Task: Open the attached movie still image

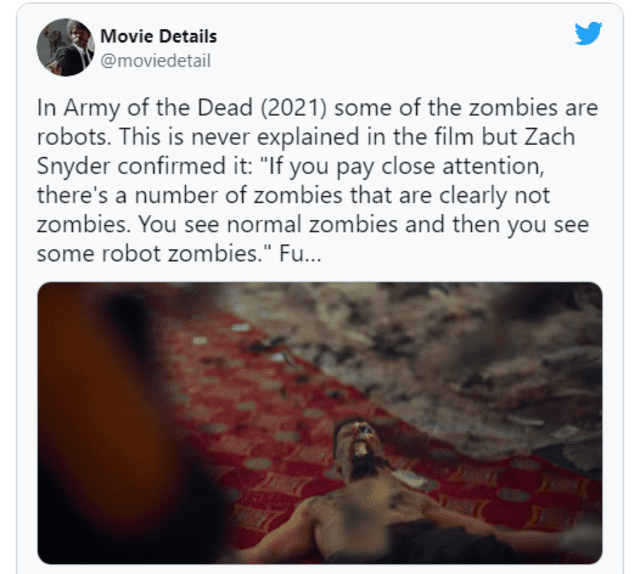Action: tap(320, 423)
